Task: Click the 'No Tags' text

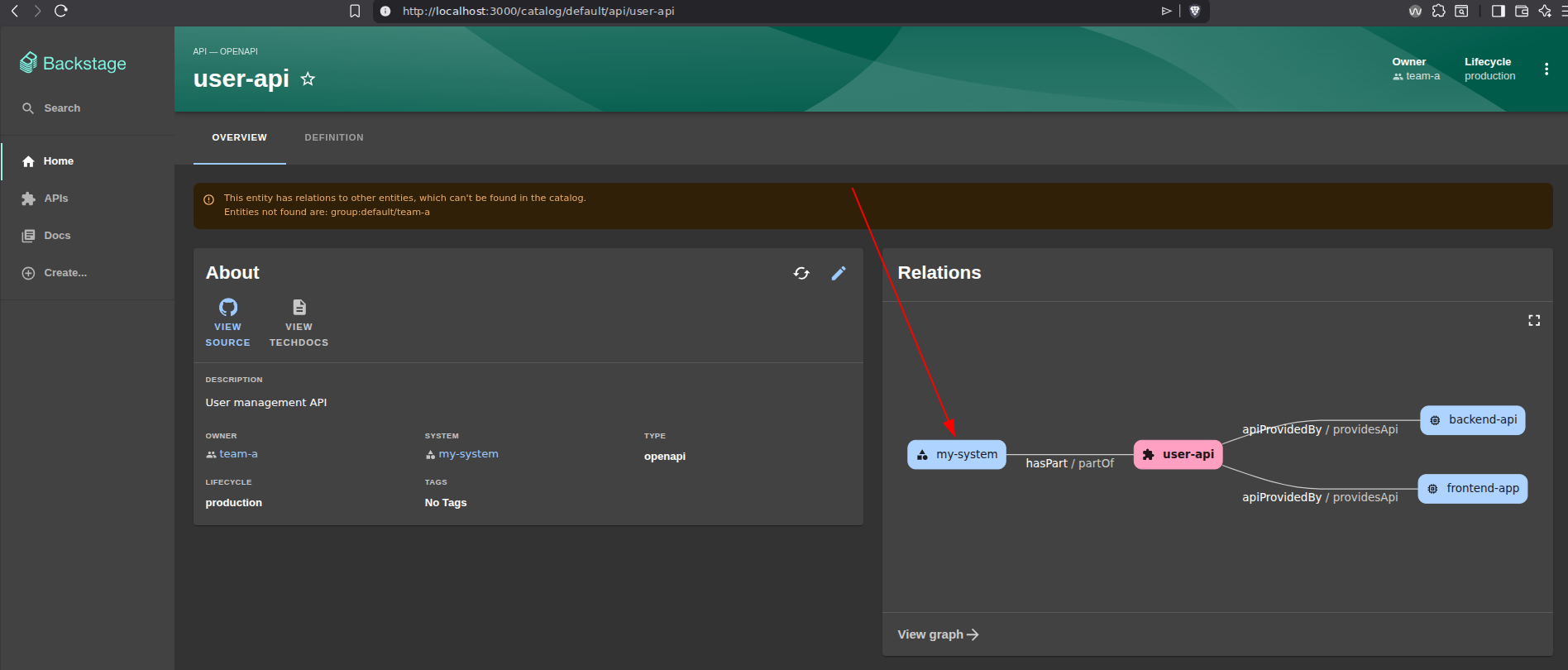Action: [446, 503]
